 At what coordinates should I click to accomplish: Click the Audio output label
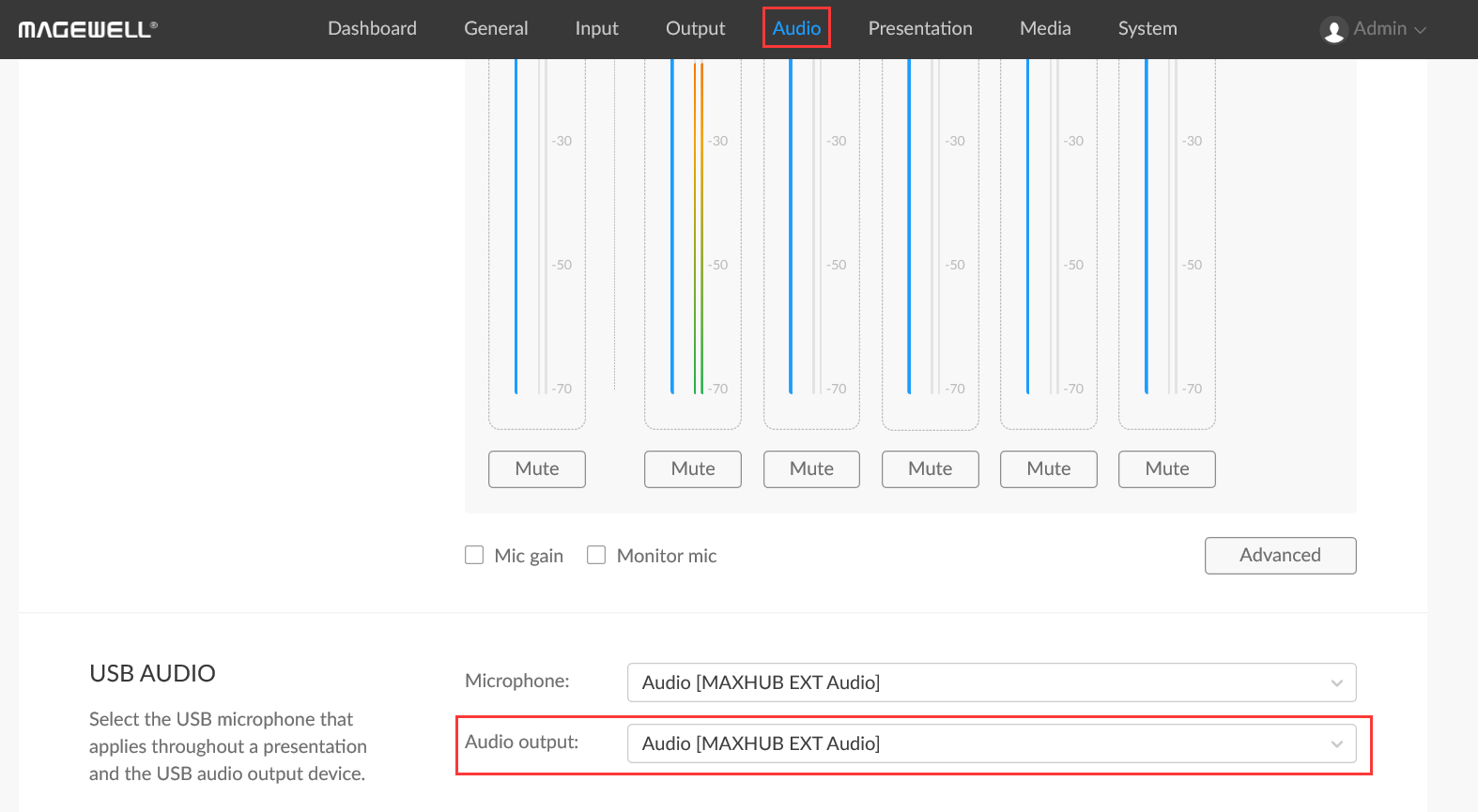click(x=522, y=742)
